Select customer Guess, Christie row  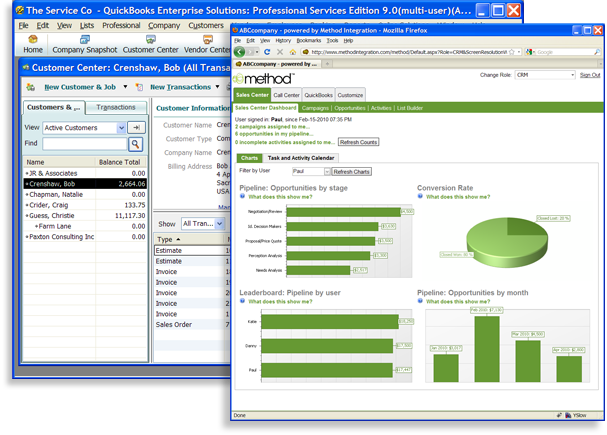click(x=85, y=216)
